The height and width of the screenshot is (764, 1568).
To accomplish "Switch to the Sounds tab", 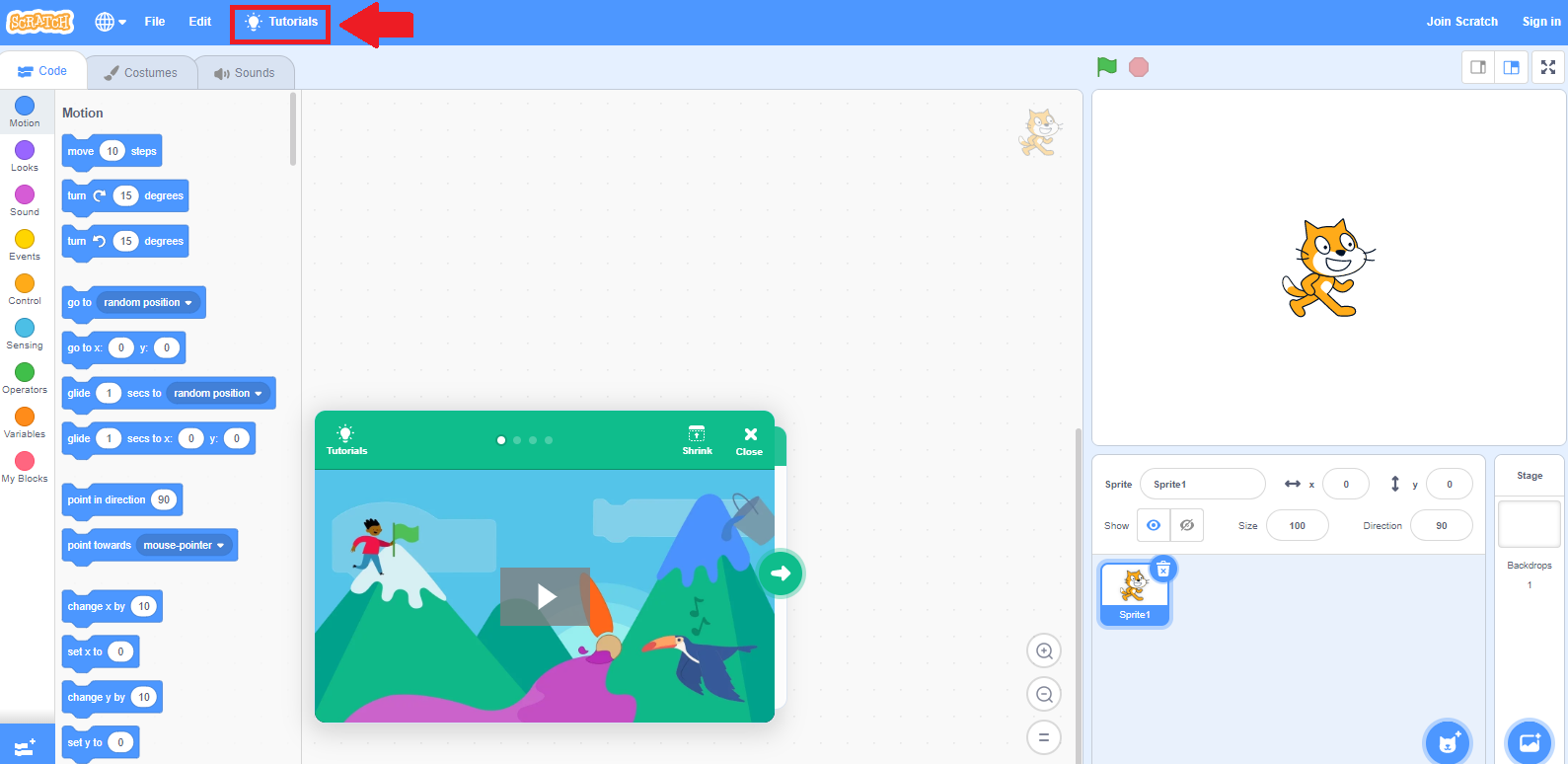I will tap(245, 73).
